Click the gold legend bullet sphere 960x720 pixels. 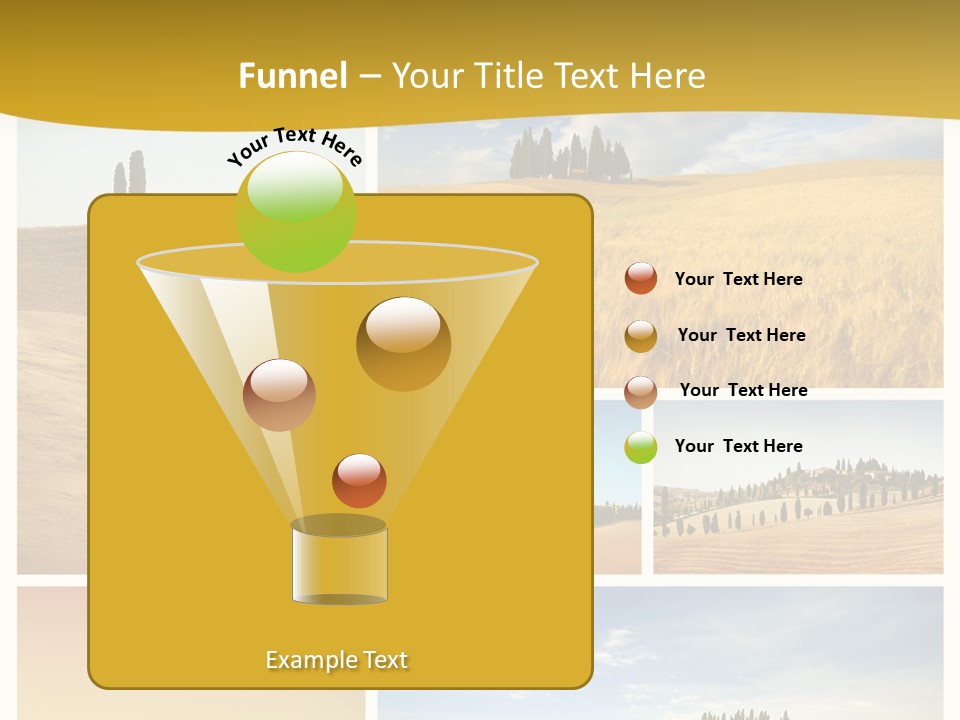point(642,335)
